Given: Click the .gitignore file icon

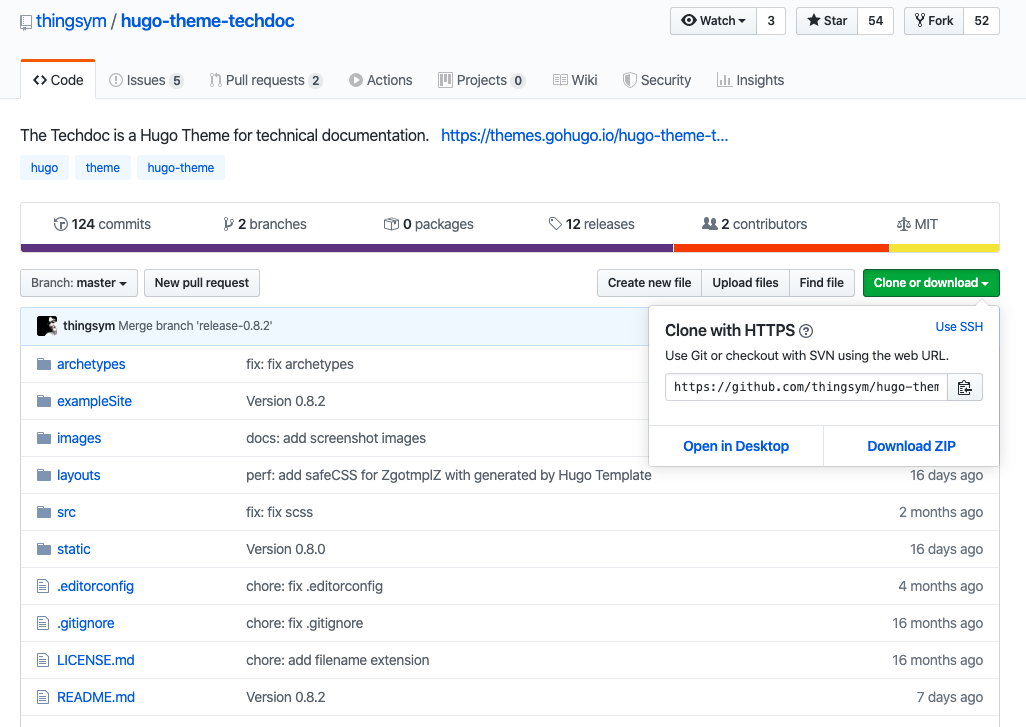Looking at the screenshot, I should (x=43, y=623).
